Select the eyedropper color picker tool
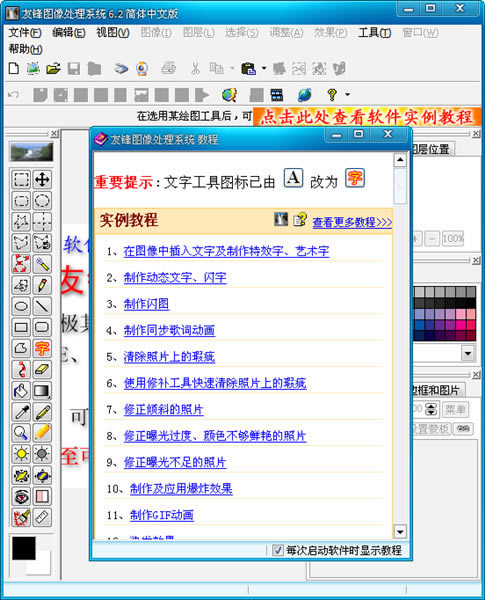Image resolution: width=485 pixels, height=600 pixels. pos(21,412)
